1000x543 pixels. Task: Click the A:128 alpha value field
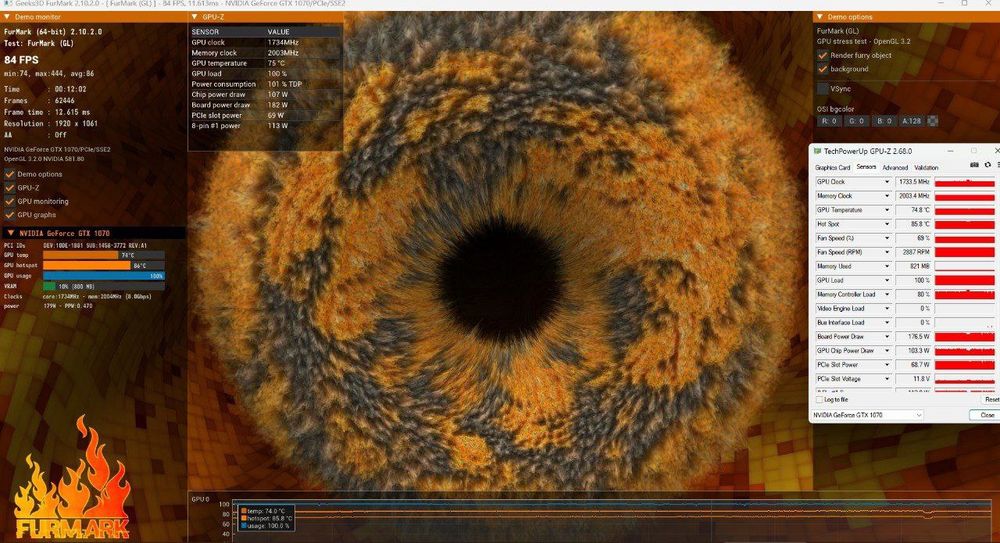912,121
